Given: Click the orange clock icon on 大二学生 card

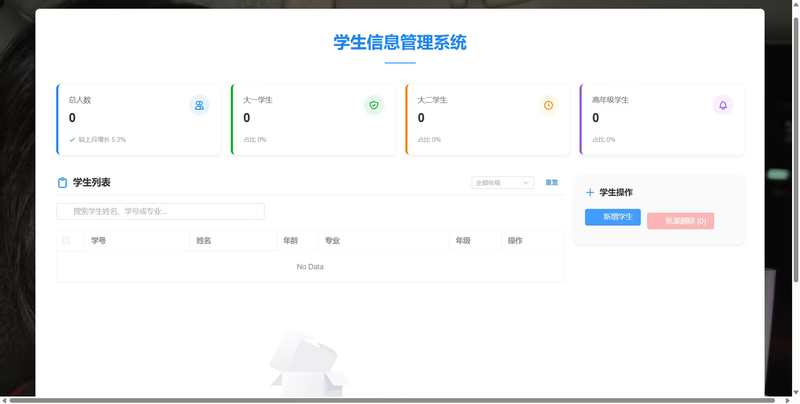Looking at the screenshot, I should (548, 105).
